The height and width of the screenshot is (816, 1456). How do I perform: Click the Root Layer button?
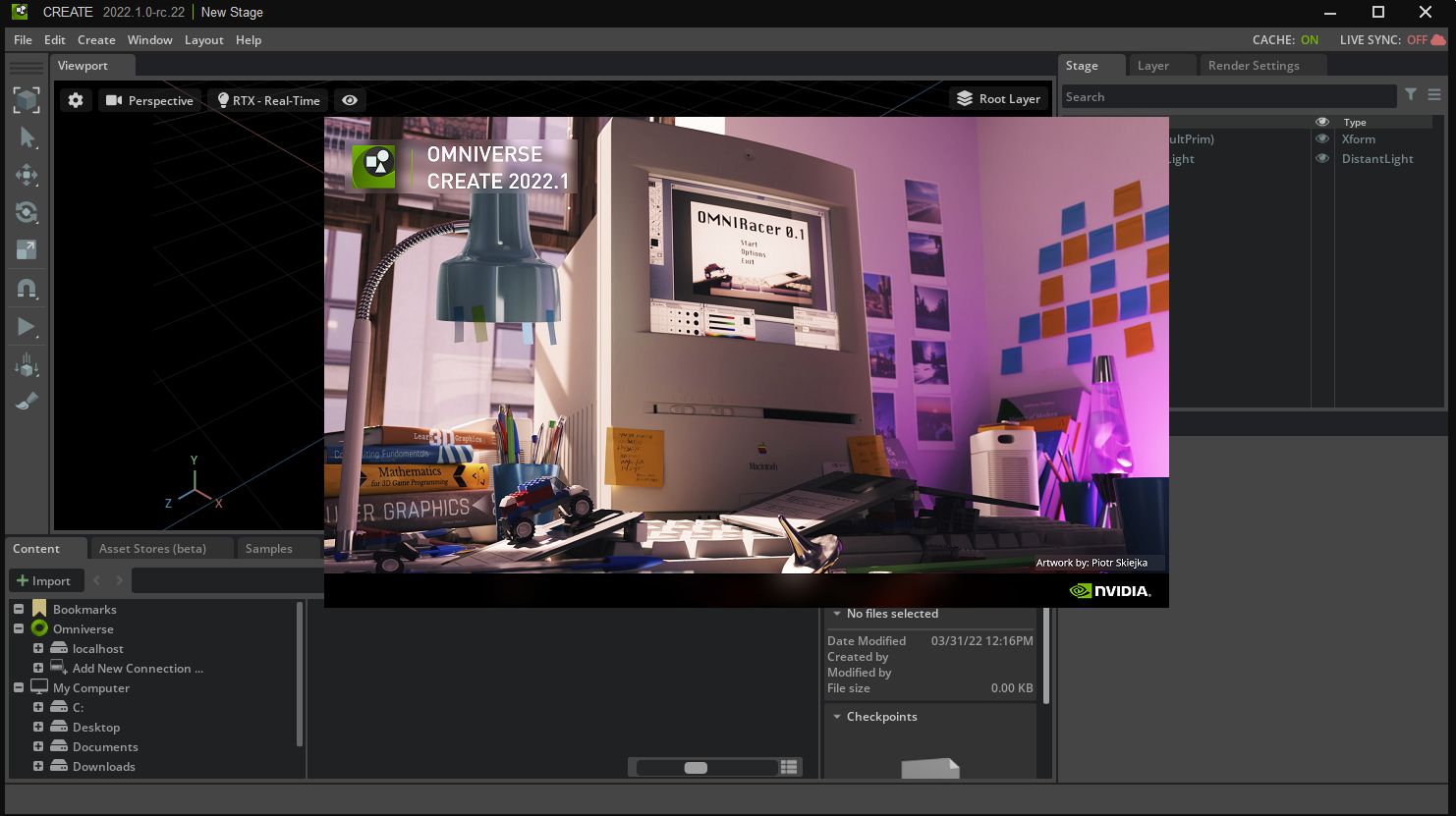click(x=998, y=98)
